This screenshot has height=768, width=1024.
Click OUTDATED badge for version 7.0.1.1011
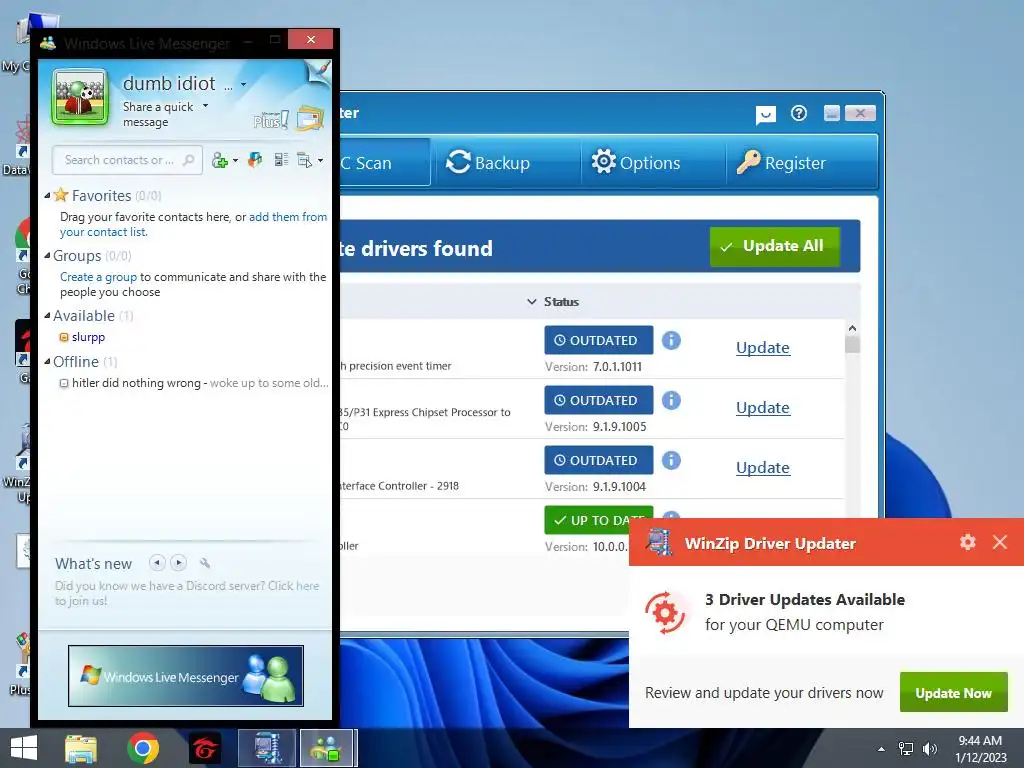pyautogui.click(x=599, y=340)
